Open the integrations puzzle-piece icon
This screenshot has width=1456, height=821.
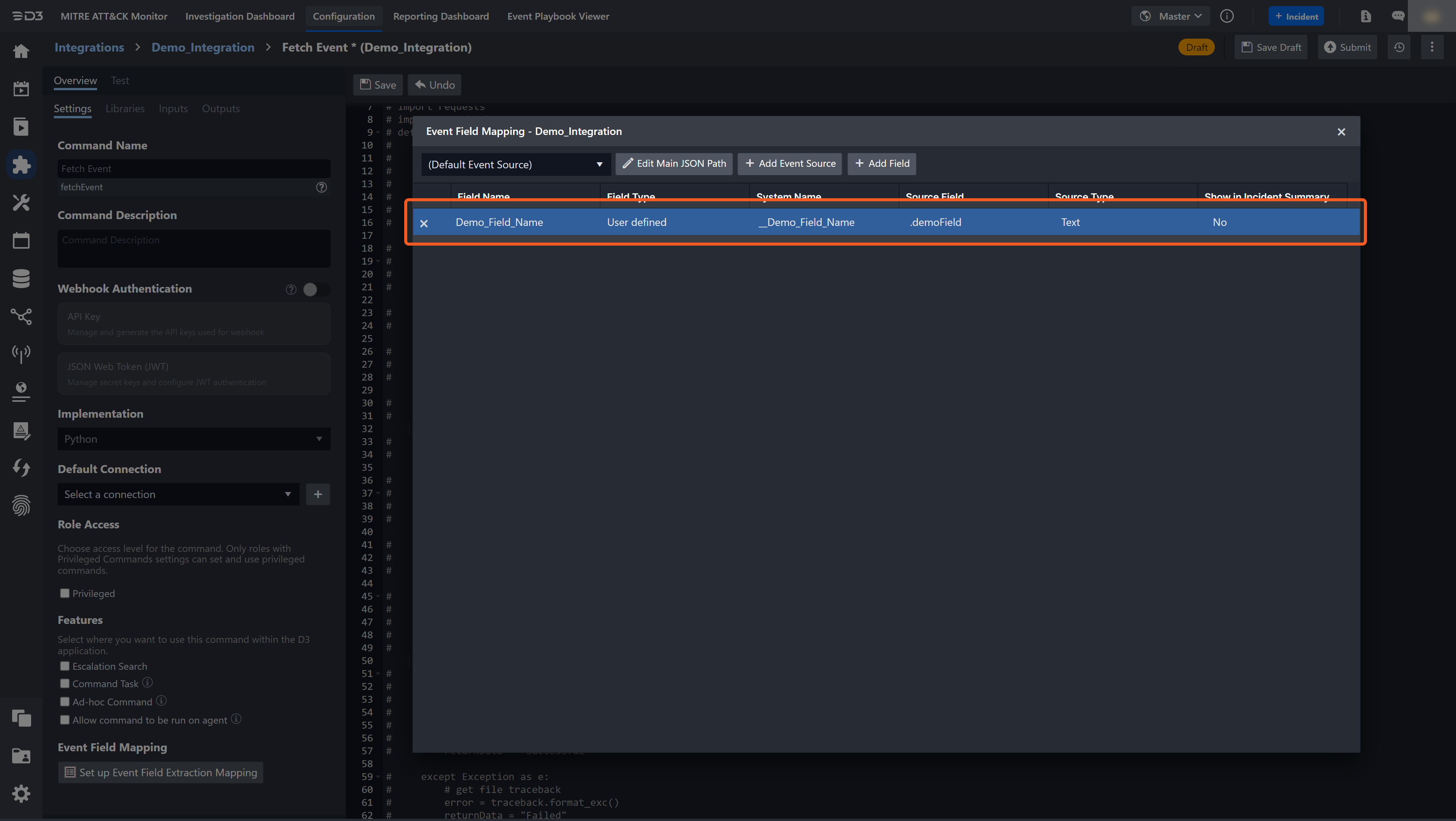coord(21,165)
